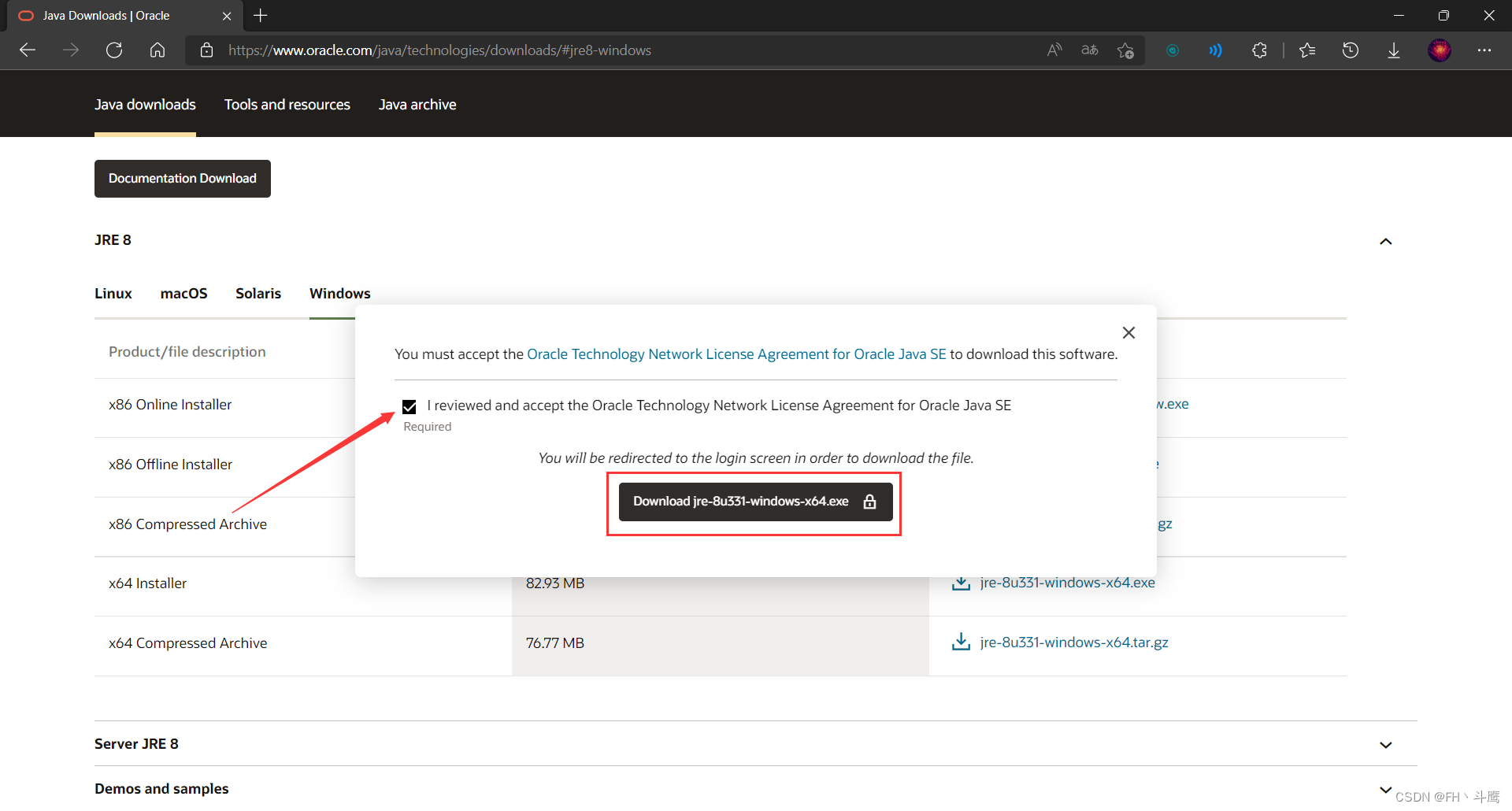Click download icon for jre-8u331-windows-x64.exe
The image size is (1512, 811).
pyautogui.click(x=961, y=583)
